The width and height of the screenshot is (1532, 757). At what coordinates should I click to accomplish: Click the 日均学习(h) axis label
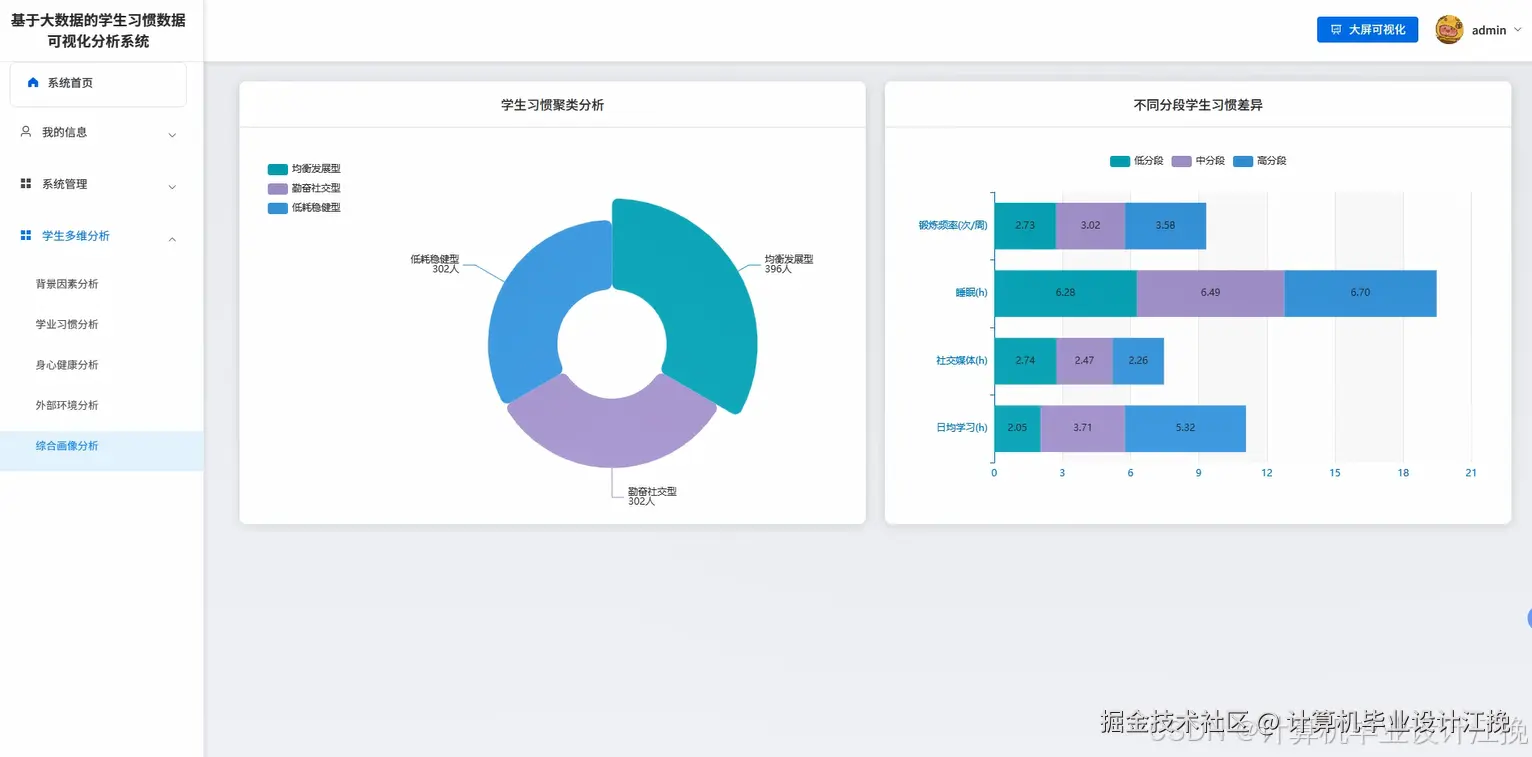click(962, 428)
